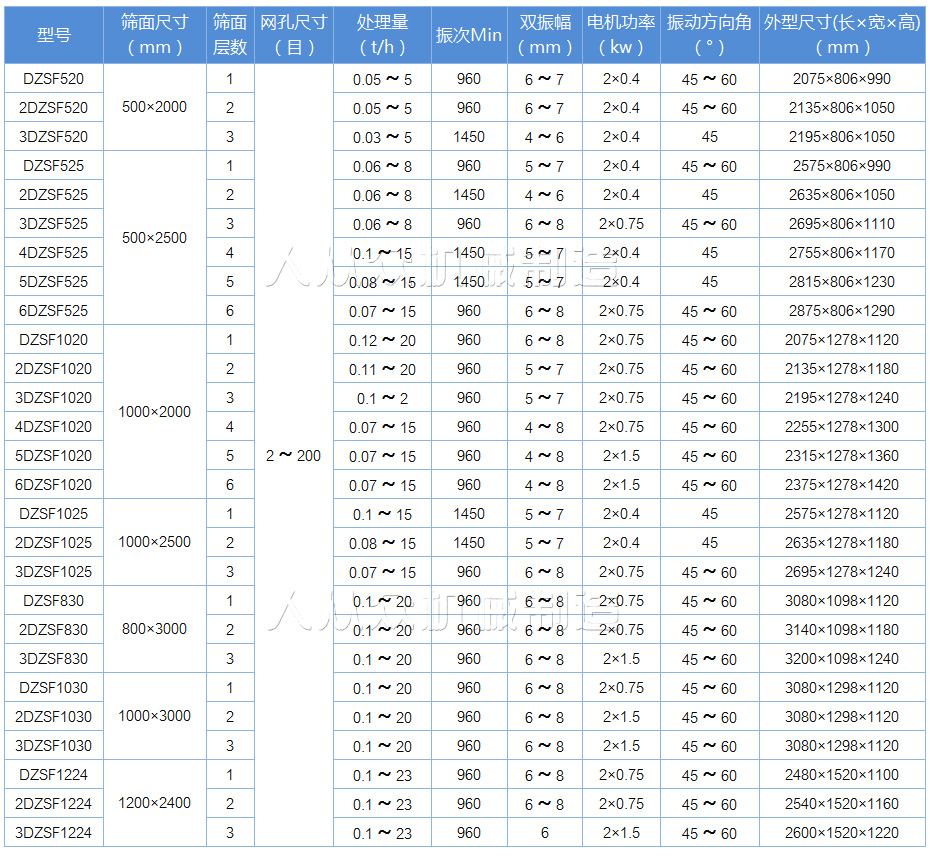
Task: Click the 型号 column header
Action: click(53, 35)
